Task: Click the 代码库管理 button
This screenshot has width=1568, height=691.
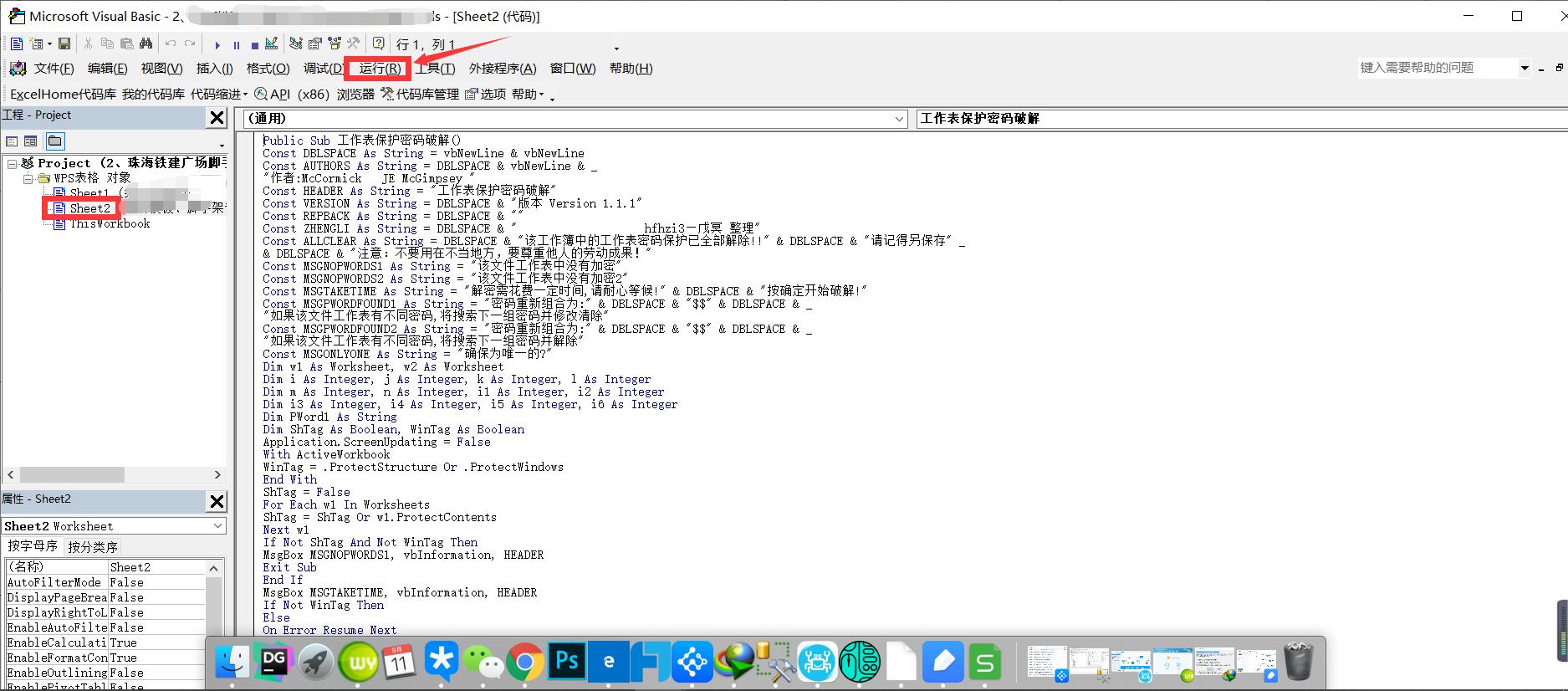Action: (x=420, y=95)
